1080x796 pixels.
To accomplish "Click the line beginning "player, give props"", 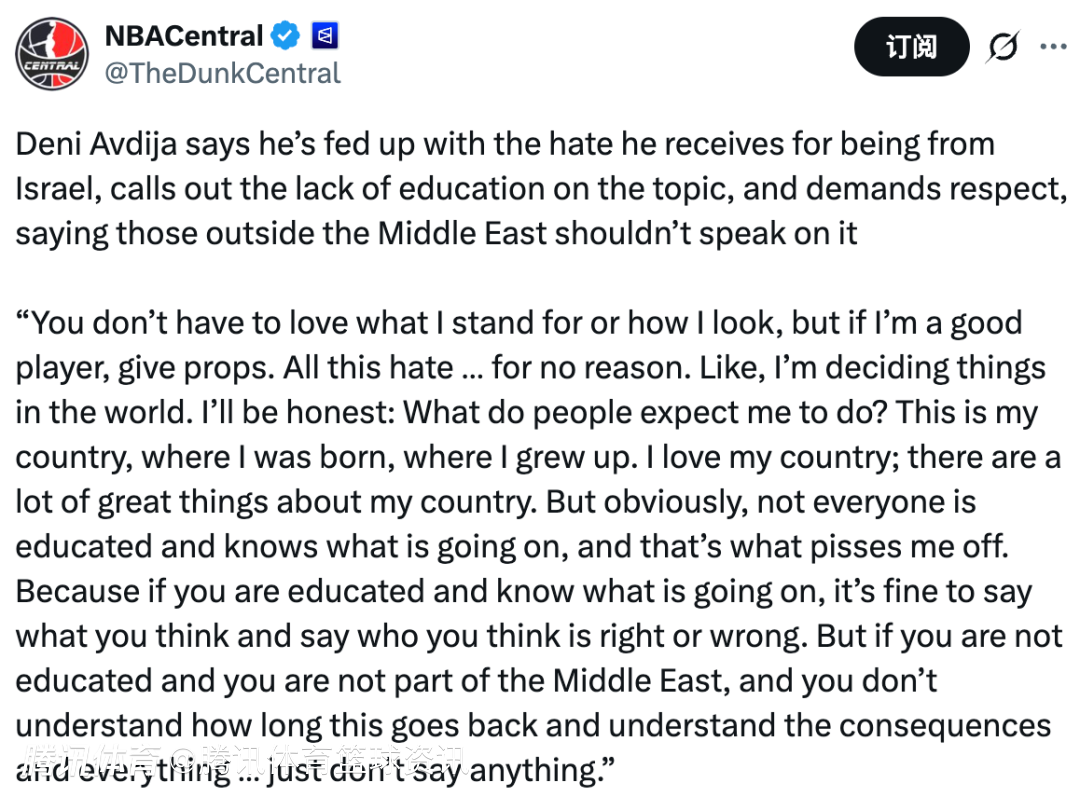I will 530,367.
